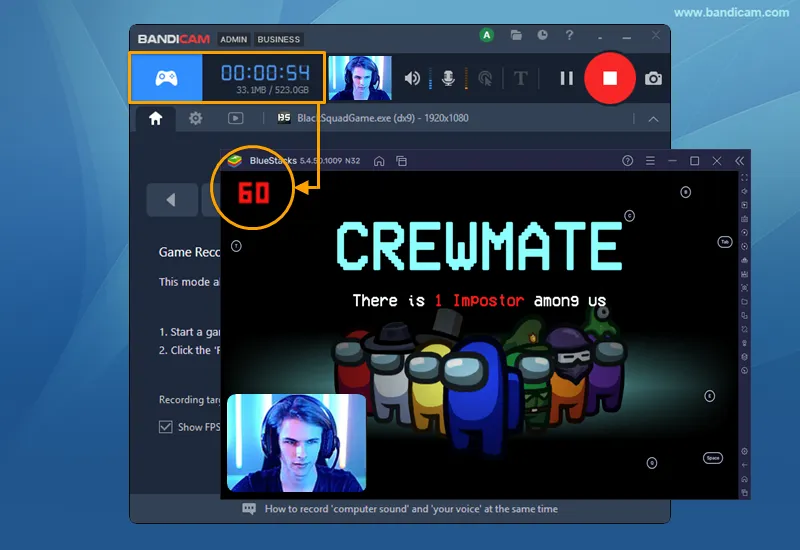Click the back arrow button in Bandicam

pos(172,199)
